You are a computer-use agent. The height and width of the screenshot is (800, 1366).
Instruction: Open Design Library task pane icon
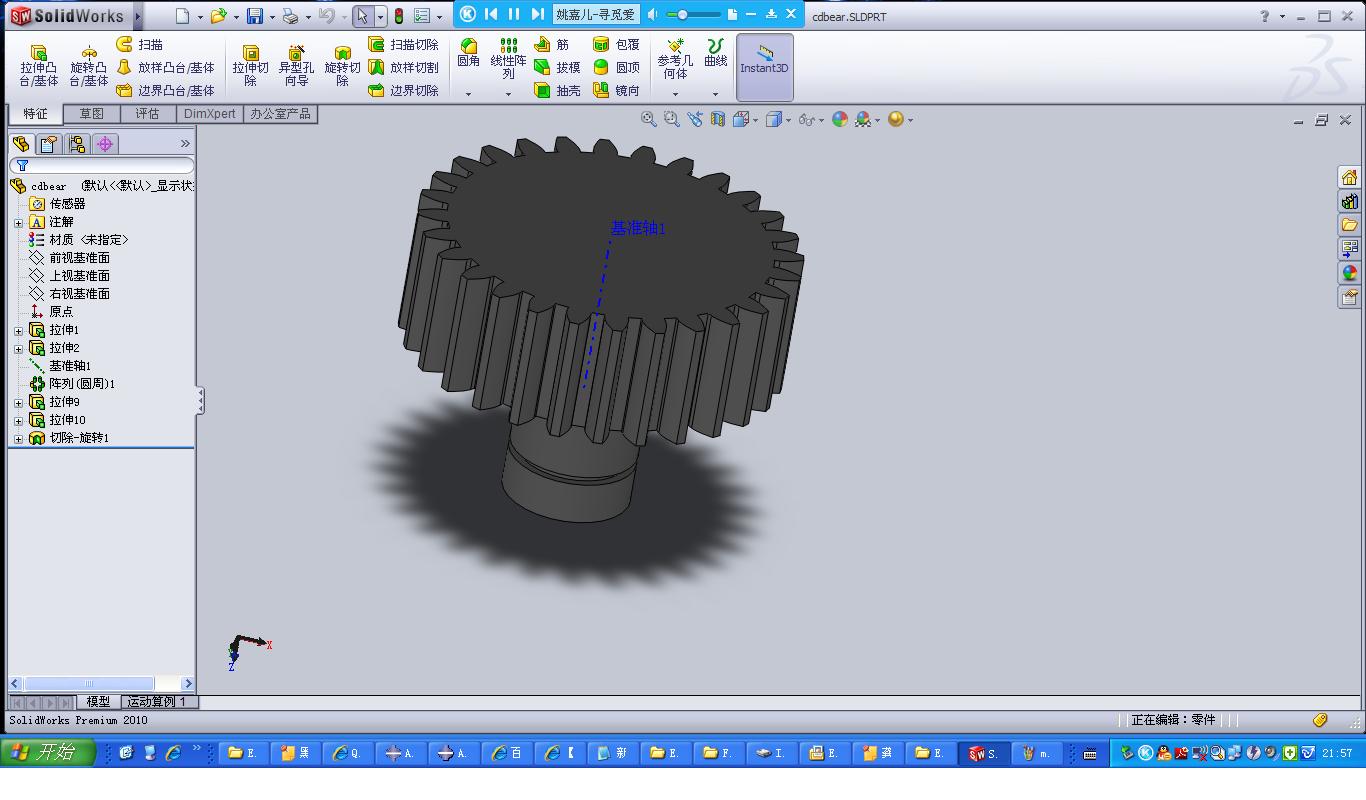pos(1349,201)
